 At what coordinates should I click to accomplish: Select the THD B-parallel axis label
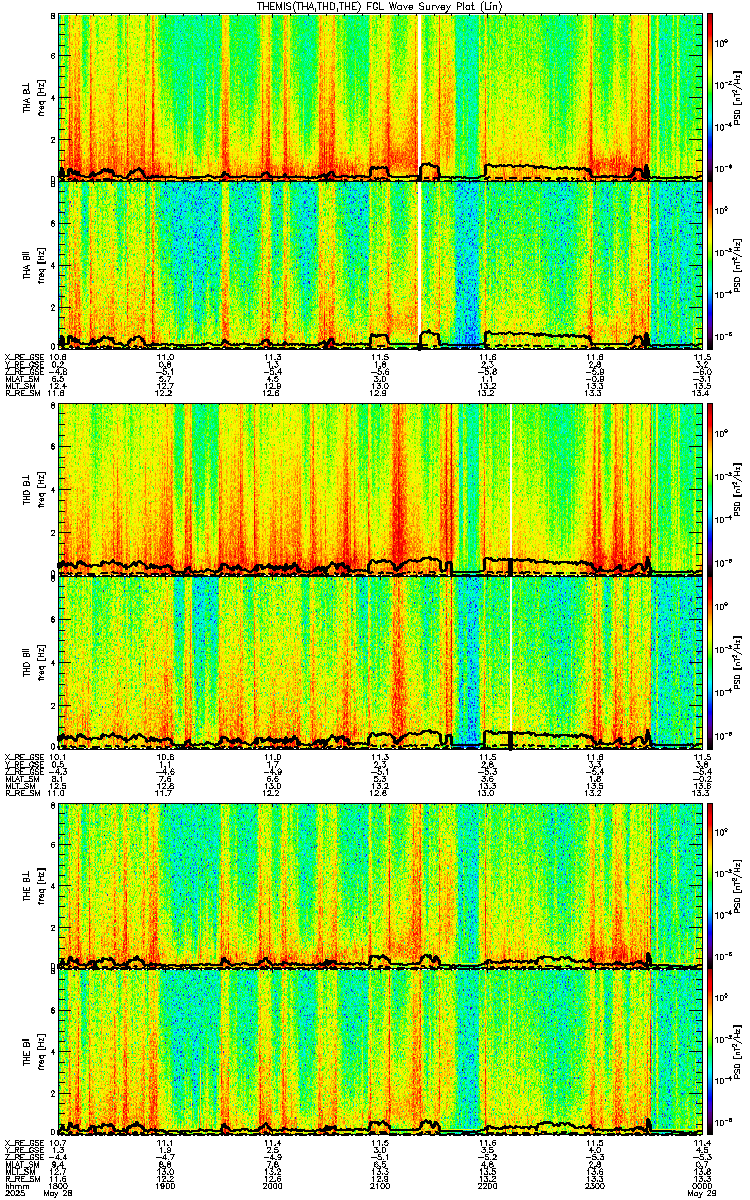tap(28, 662)
